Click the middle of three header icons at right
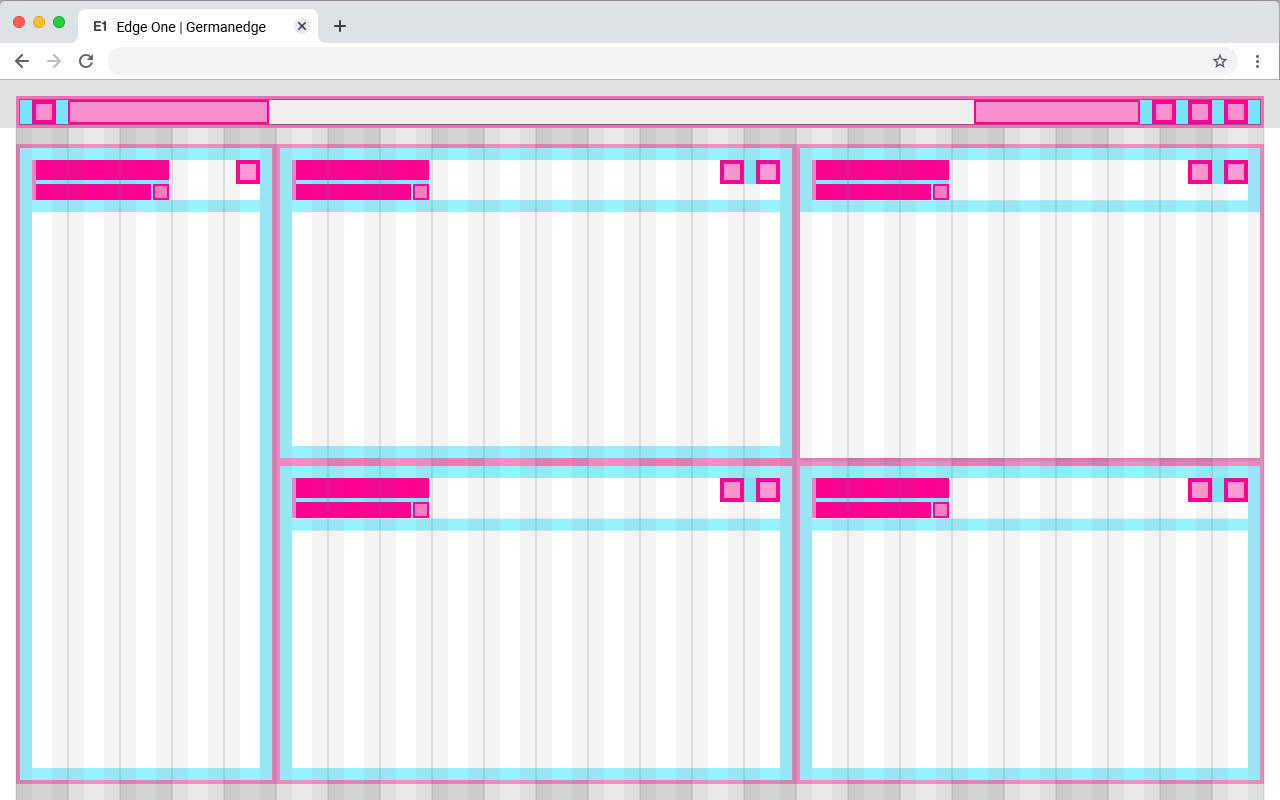This screenshot has height=800, width=1280. [x=1200, y=112]
